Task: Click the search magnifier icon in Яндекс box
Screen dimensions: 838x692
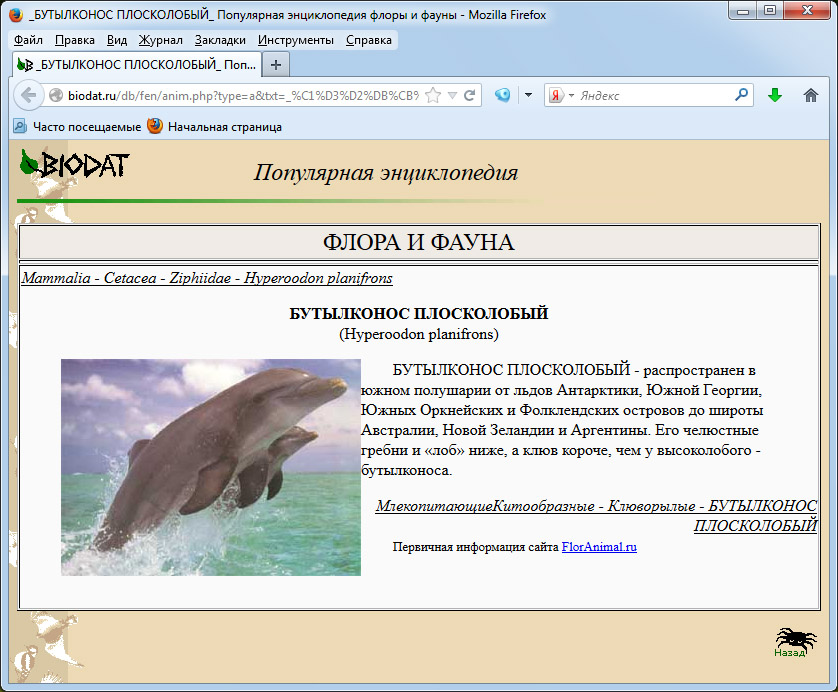Action: point(741,96)
